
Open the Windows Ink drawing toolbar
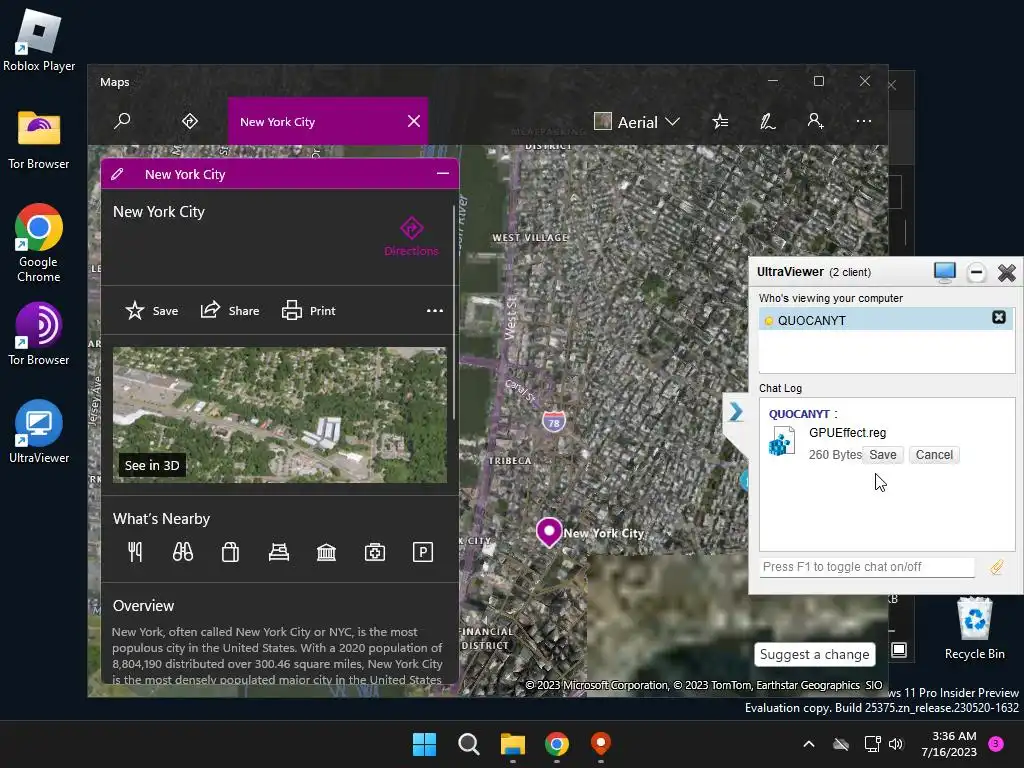point(768,121)
